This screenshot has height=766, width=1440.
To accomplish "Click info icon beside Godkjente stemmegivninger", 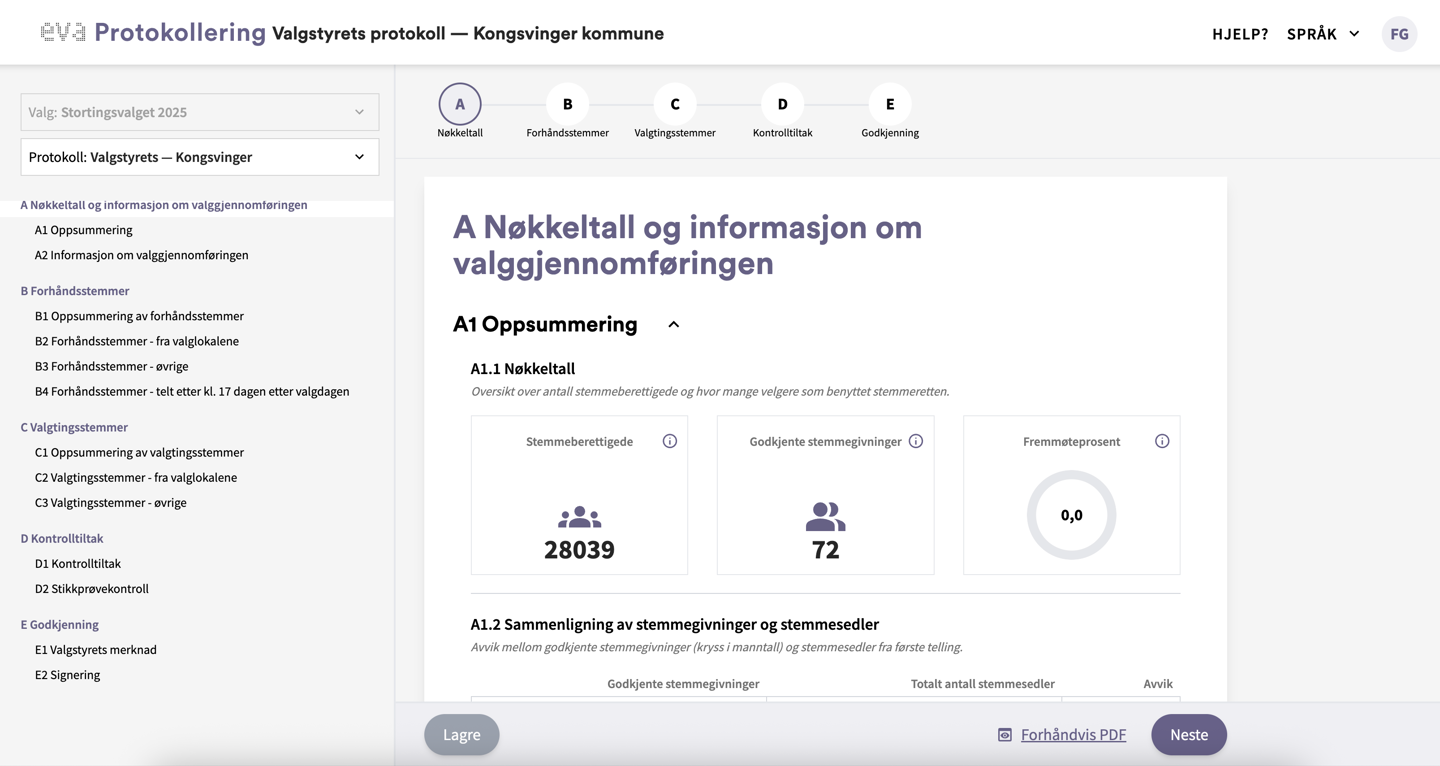I will tap(916, 441).
